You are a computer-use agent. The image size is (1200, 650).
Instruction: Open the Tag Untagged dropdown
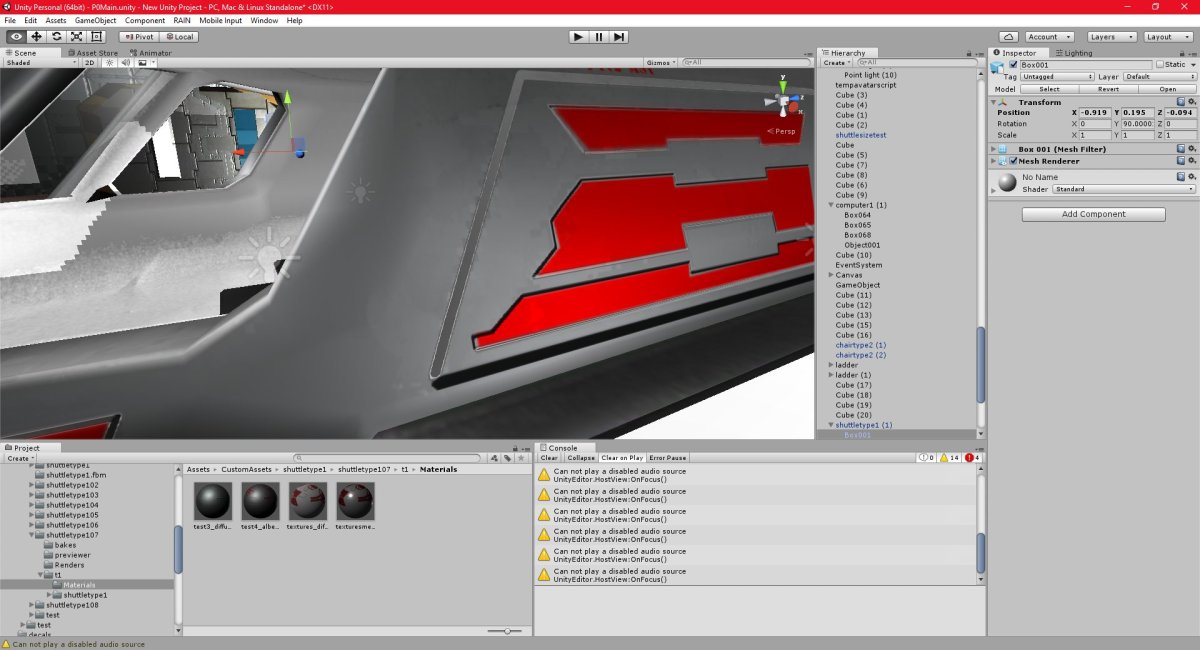pos(1057,76)
